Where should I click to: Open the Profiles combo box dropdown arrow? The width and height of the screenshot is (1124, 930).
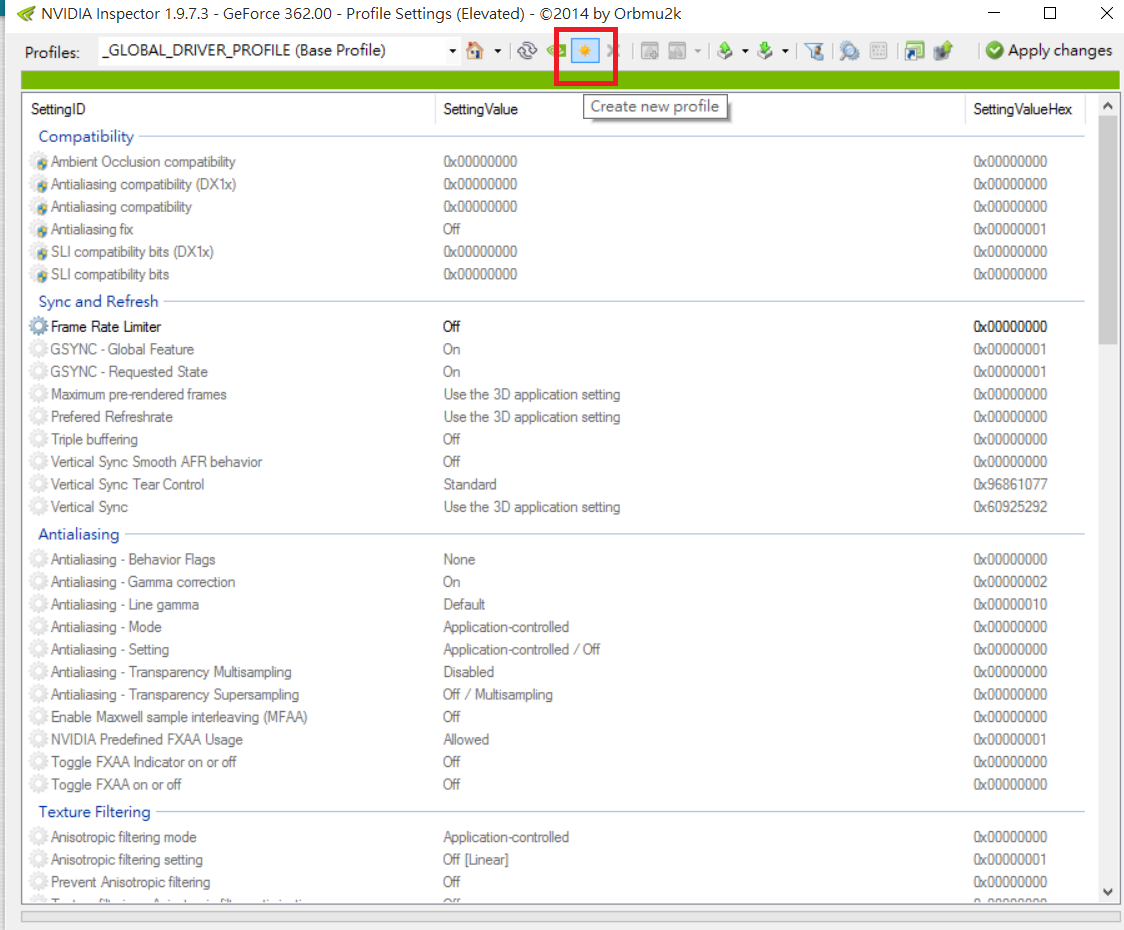pos(452,51)
